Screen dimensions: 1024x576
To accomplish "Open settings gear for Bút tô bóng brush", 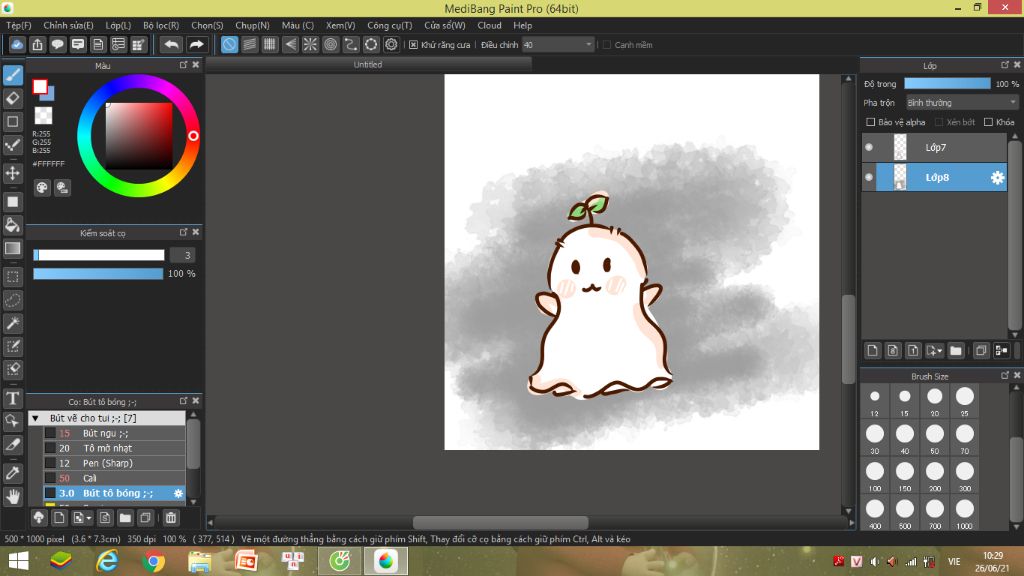I will tap(178, 494).
